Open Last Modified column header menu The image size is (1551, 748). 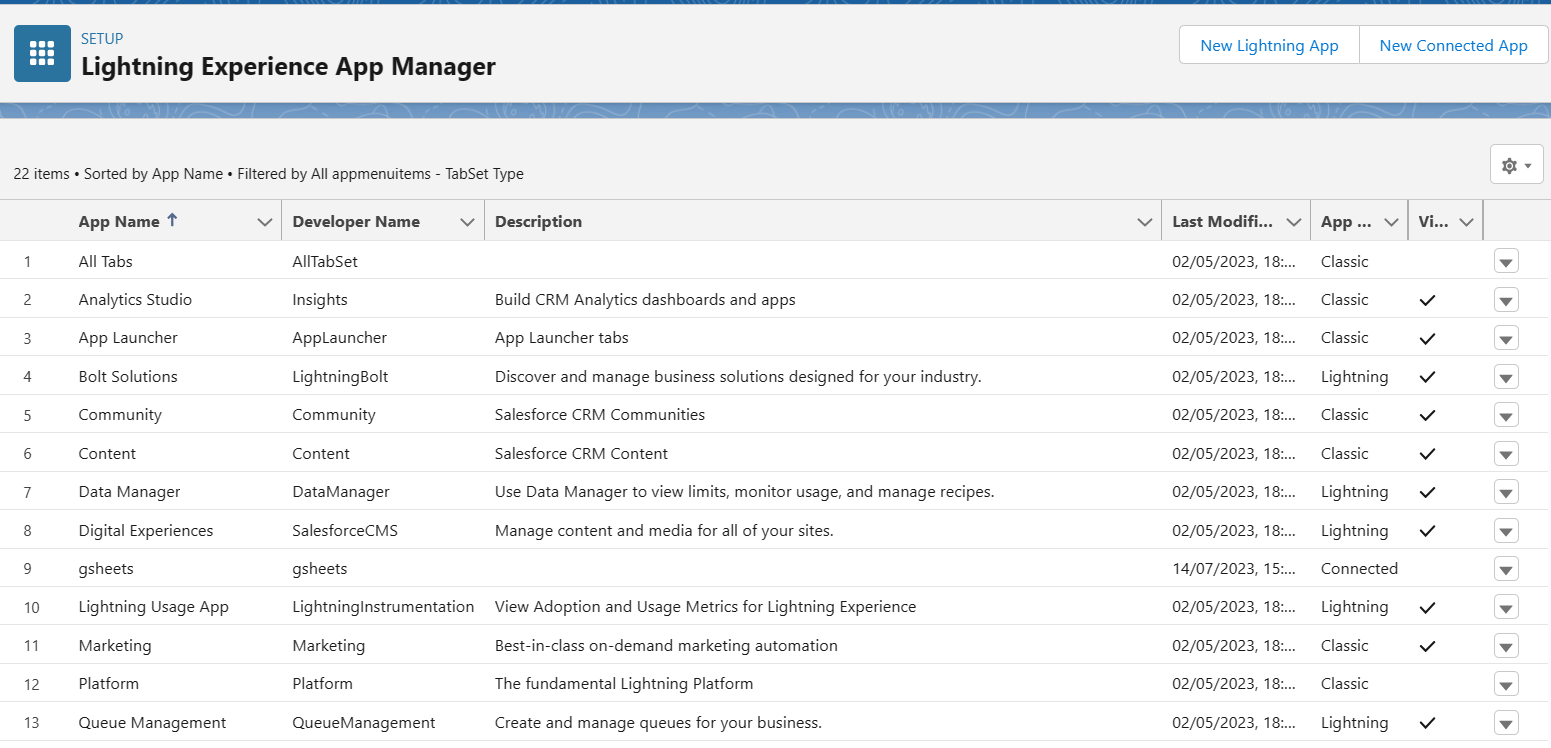[x=1294, y=222]
